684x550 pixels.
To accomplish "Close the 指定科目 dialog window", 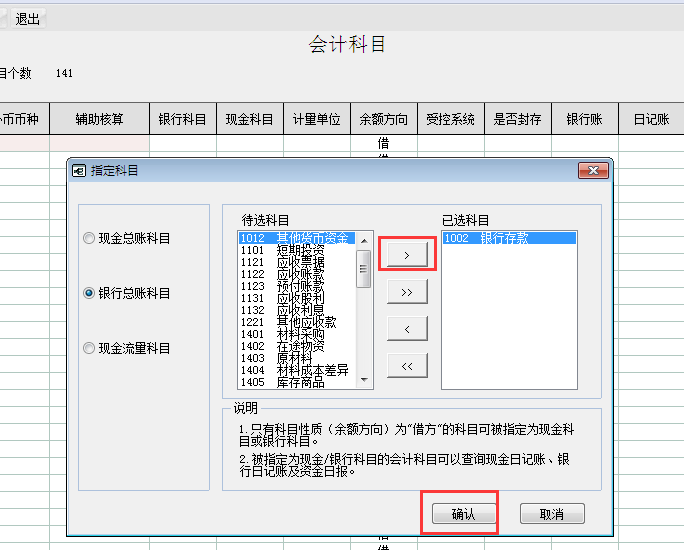I will point(593,171).
